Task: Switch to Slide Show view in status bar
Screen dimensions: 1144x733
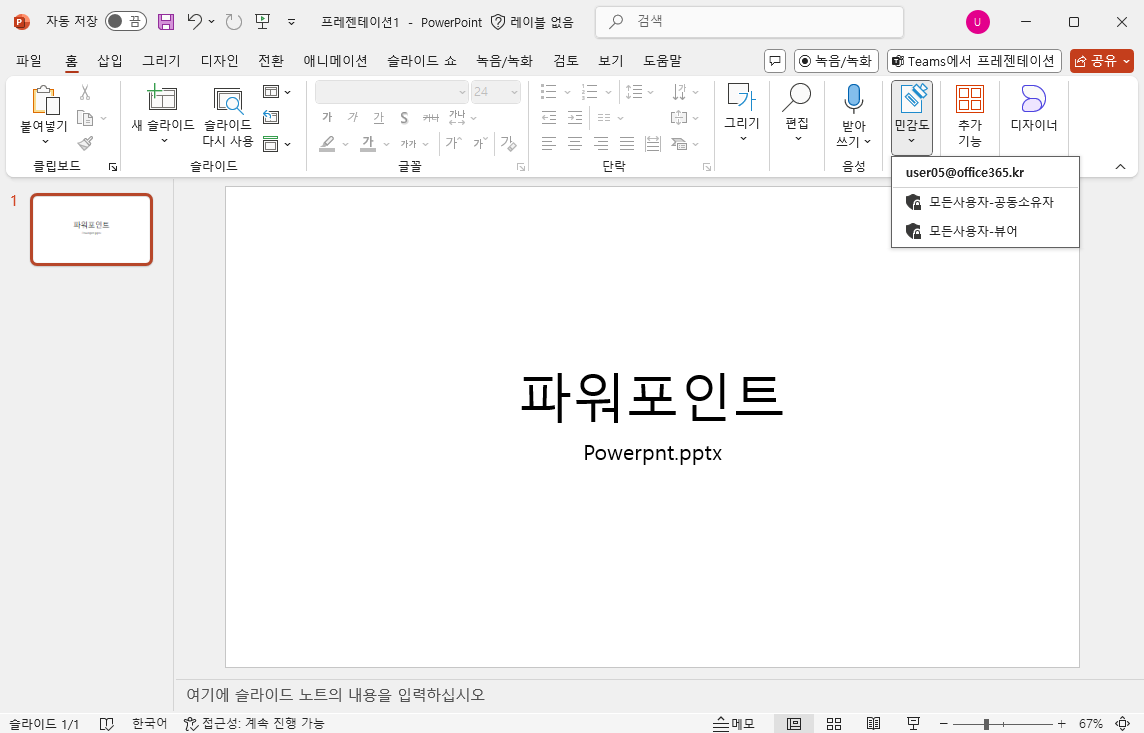Action: 913,722
